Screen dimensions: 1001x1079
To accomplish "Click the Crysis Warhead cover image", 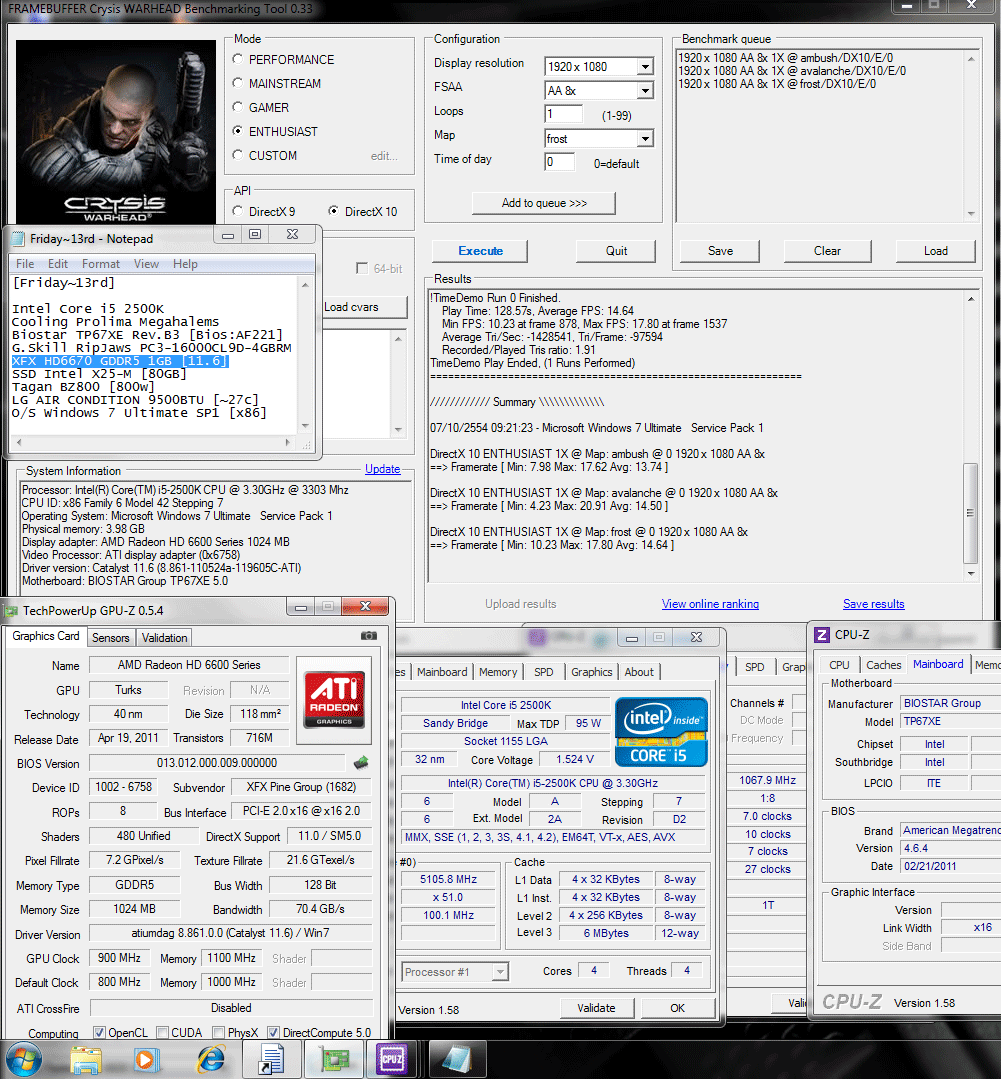I will coord(116,131).
